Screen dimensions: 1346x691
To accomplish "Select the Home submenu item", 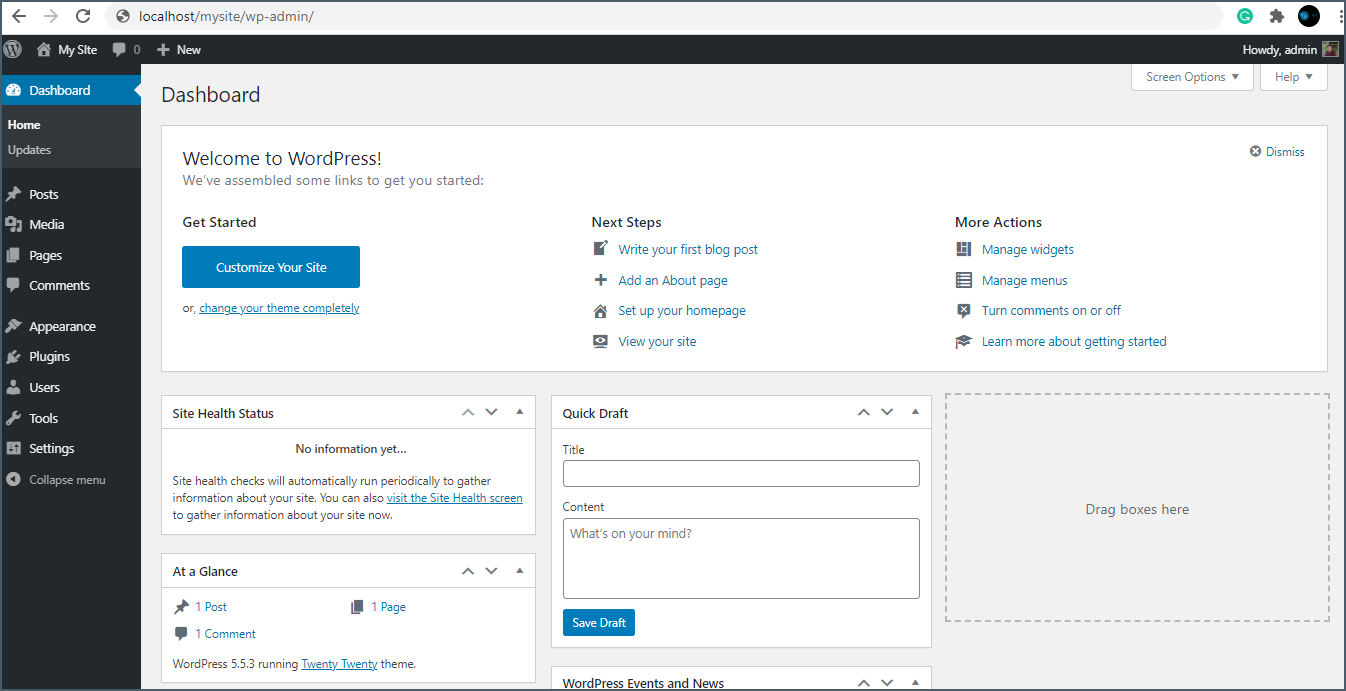I will 24,125.
